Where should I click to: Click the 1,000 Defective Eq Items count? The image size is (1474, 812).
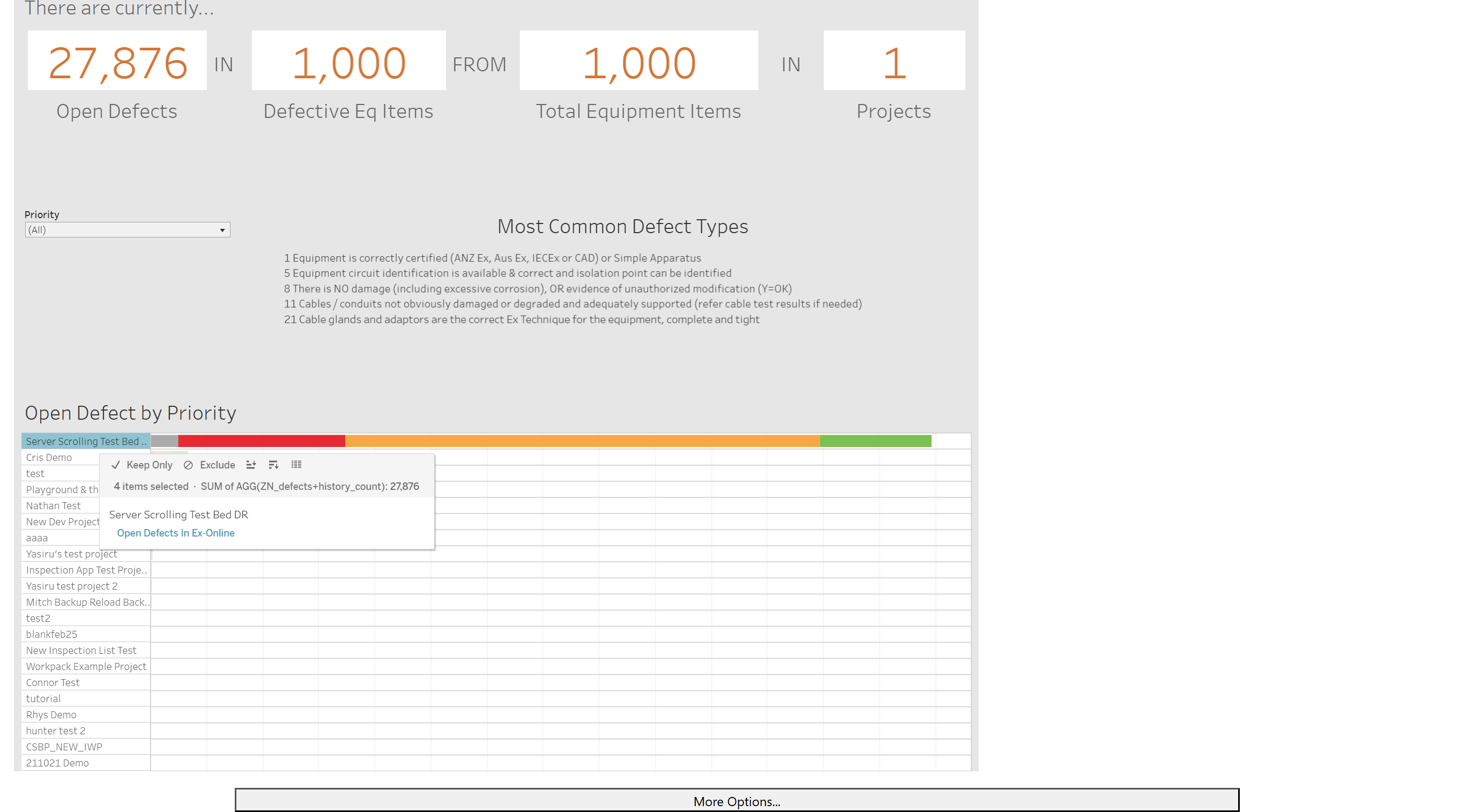348,62
